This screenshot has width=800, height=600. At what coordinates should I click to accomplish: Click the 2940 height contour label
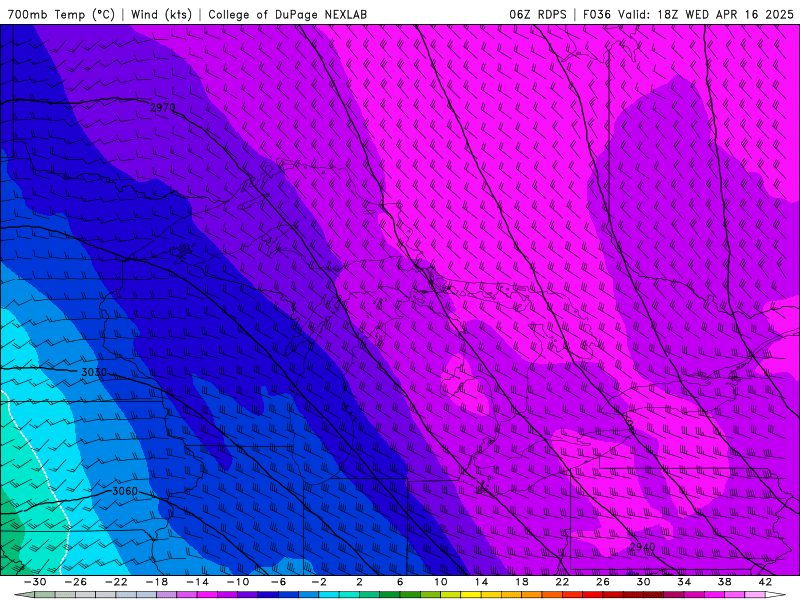click(x=642, y=547)
